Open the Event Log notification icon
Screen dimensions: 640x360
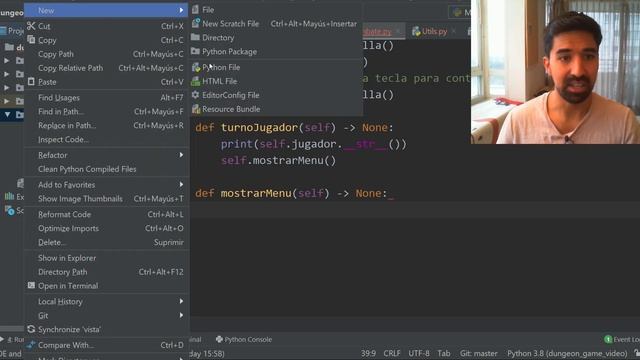point(608,340)
